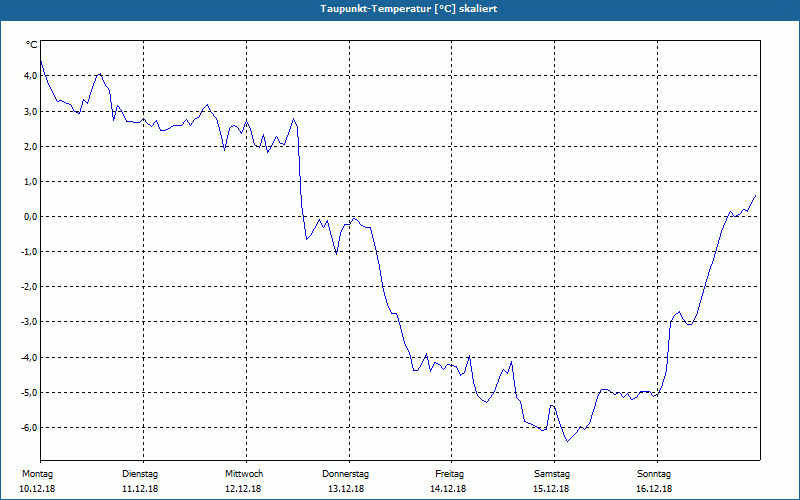This screenshot has width=800, height=500.
Task: Click the 11.12.18 date label
Action: pos(140,489)
